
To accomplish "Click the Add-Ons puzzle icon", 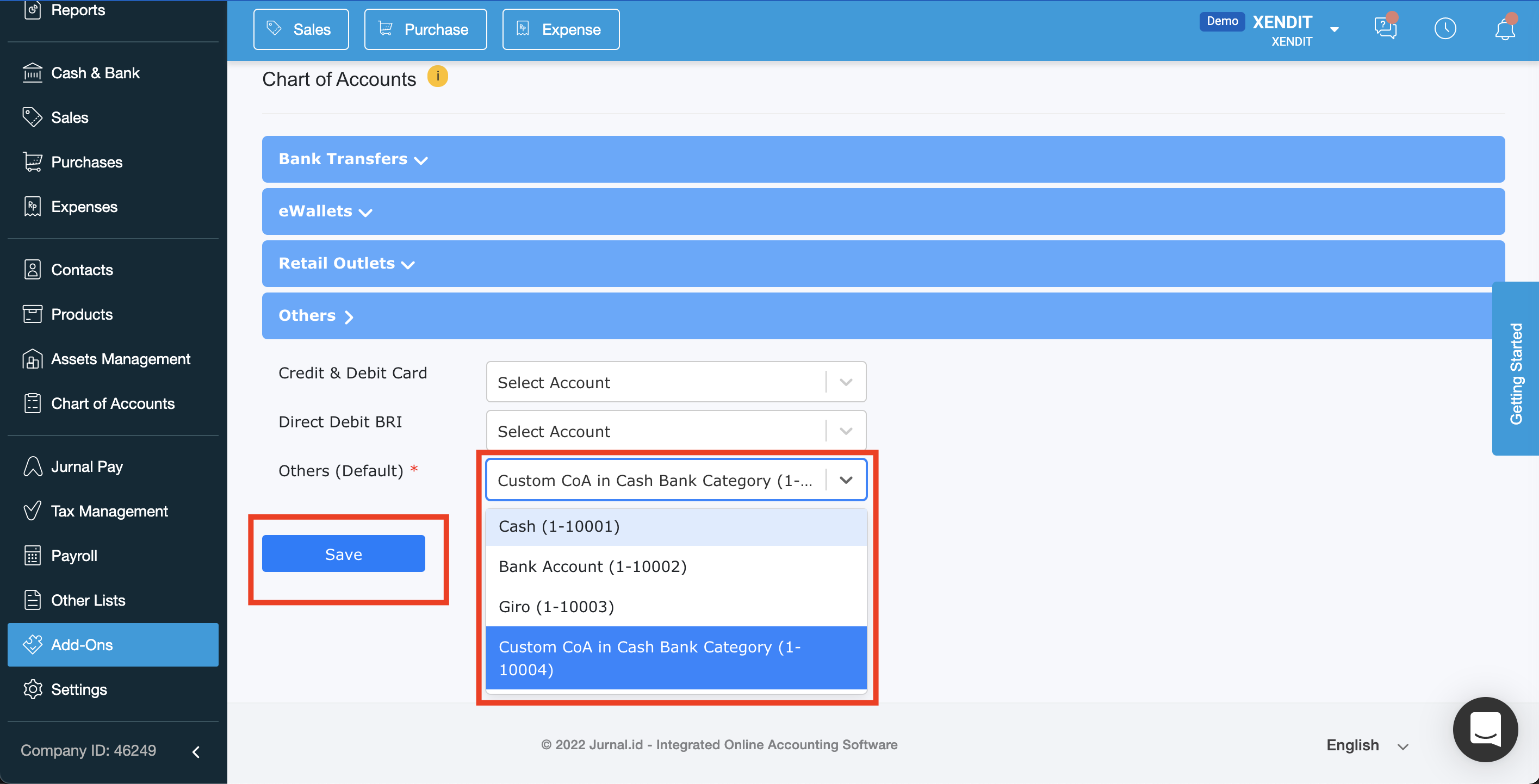I will coord(32,645).
